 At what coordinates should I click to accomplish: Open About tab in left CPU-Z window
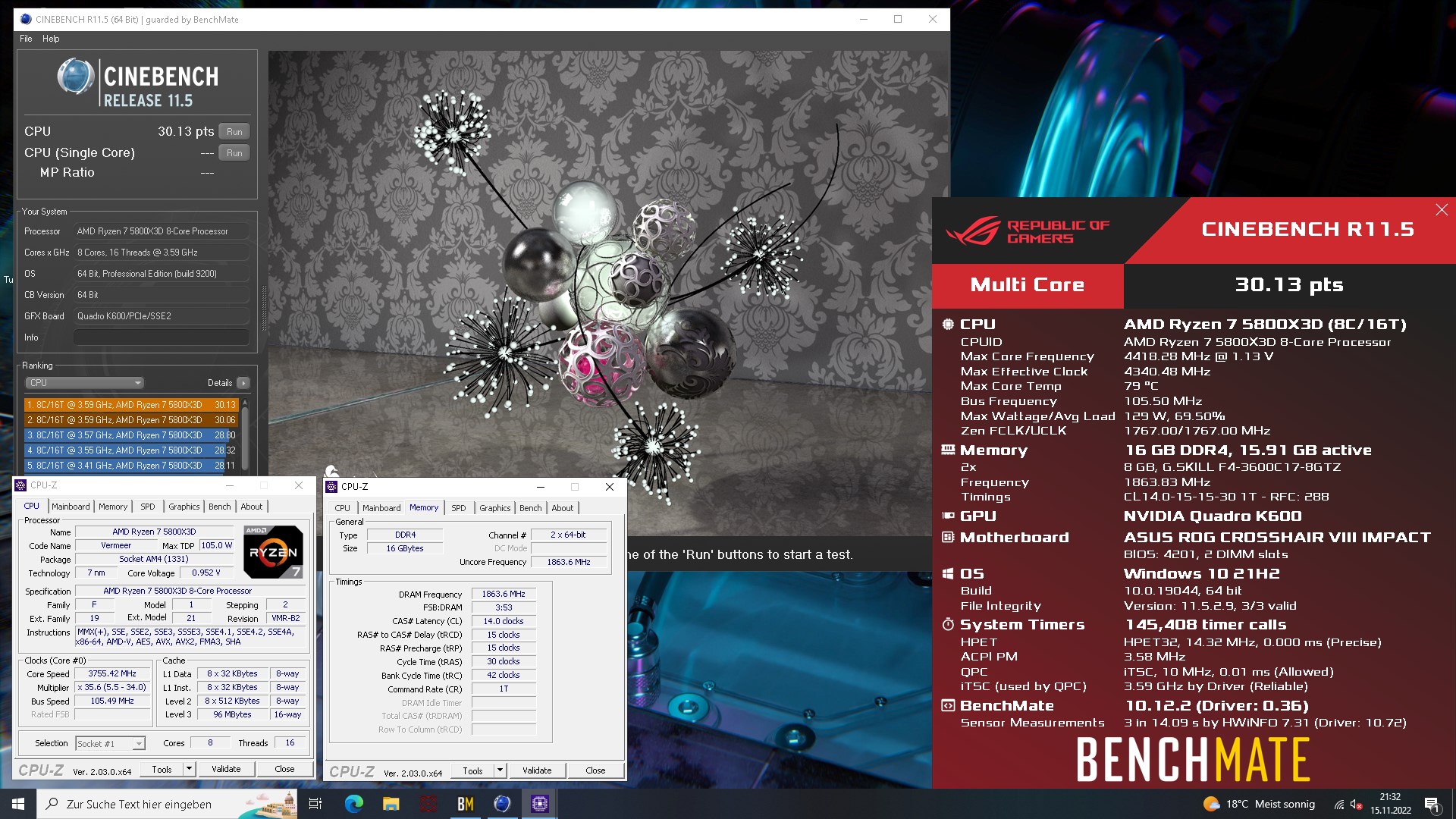[252, 507]
